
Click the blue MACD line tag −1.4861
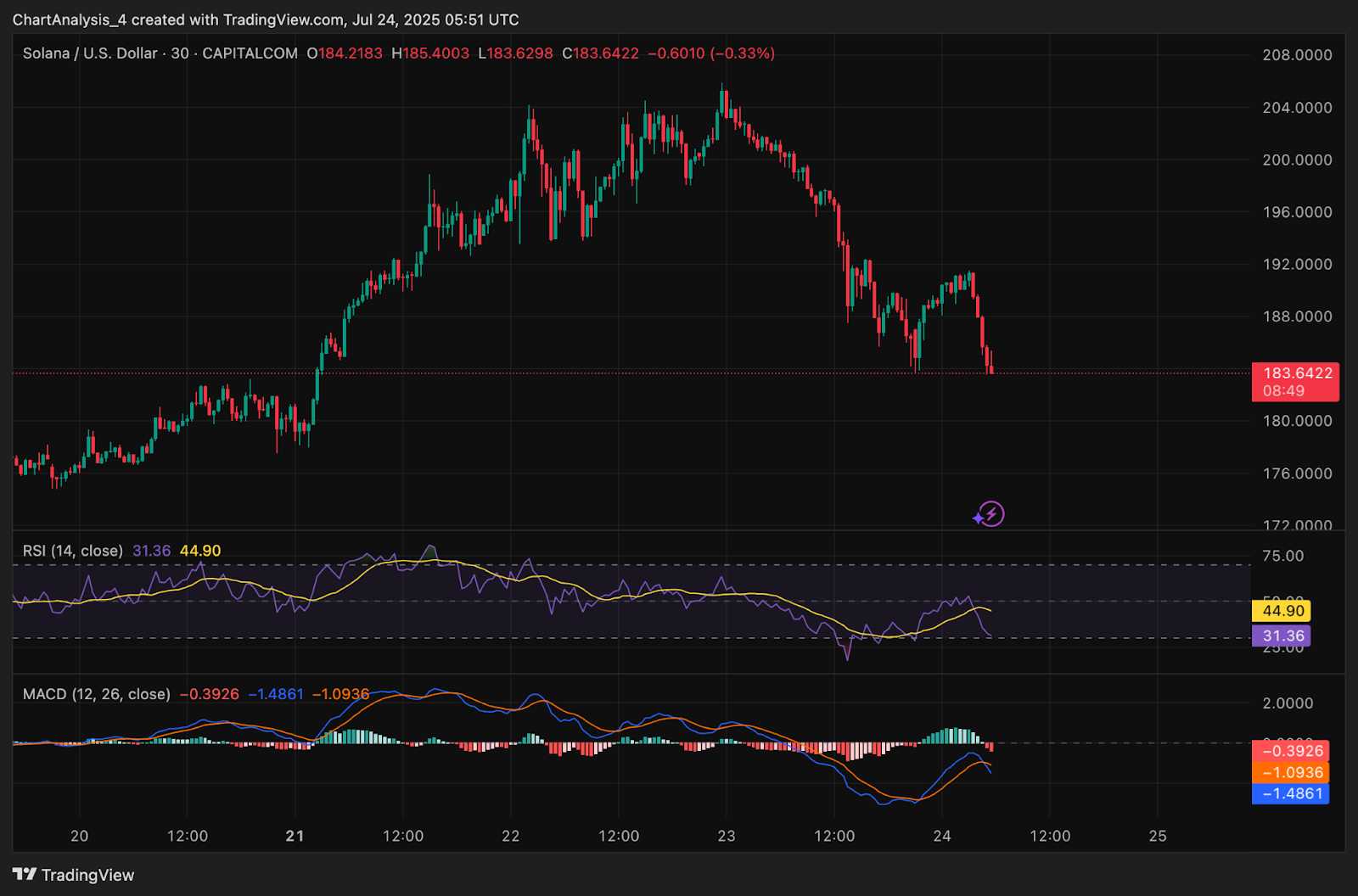[x=1291, y=793]
